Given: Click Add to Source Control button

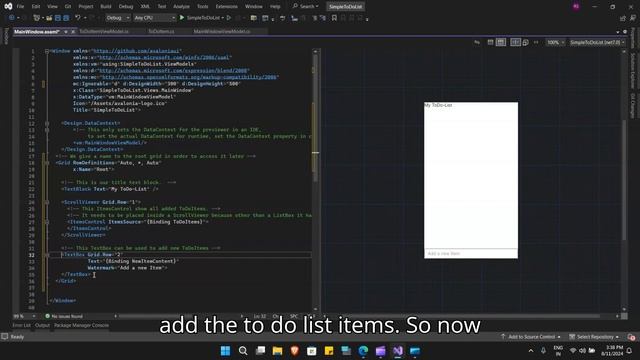Looking at the screenshot, I should coord(531,337).
